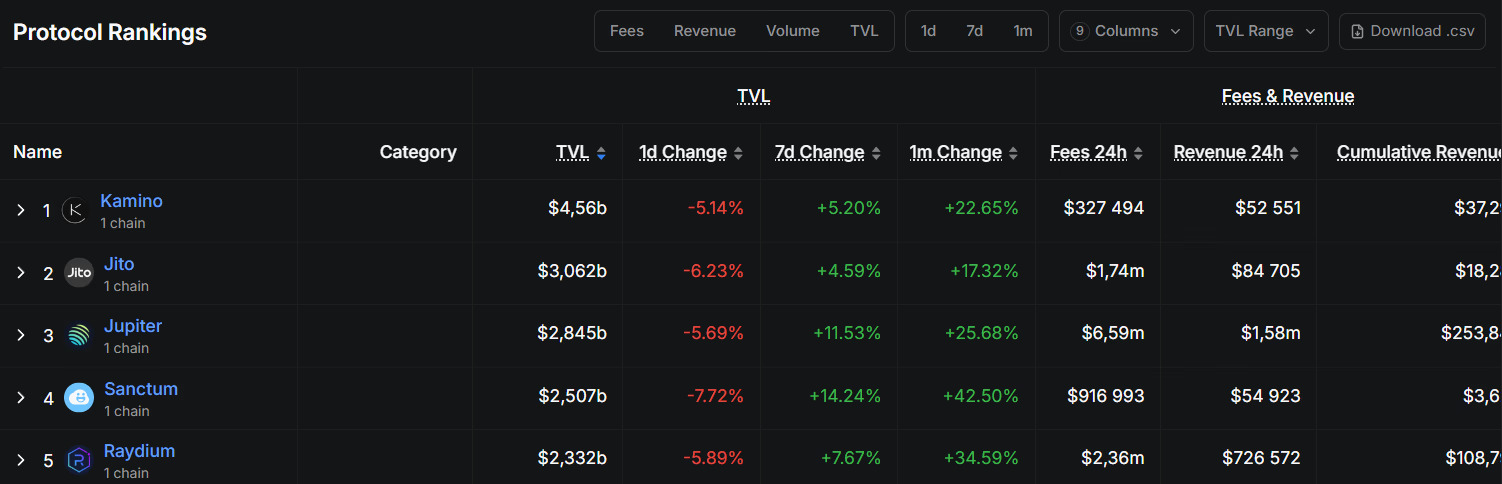Click the Name column header
1502x484 pixels.
point(37,152)
